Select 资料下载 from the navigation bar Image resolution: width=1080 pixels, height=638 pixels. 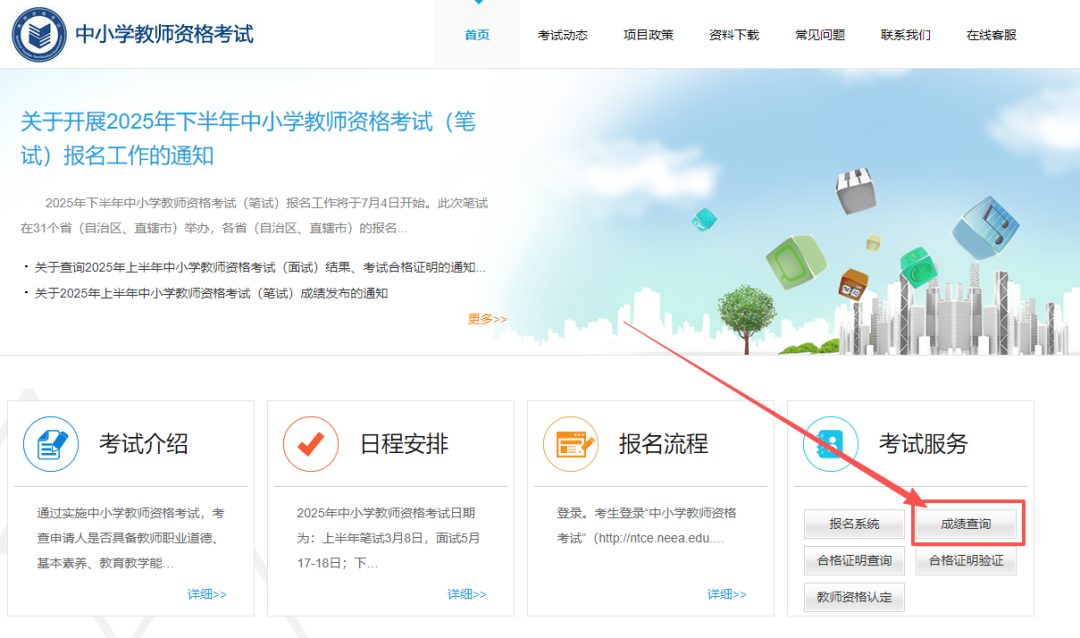734,35
